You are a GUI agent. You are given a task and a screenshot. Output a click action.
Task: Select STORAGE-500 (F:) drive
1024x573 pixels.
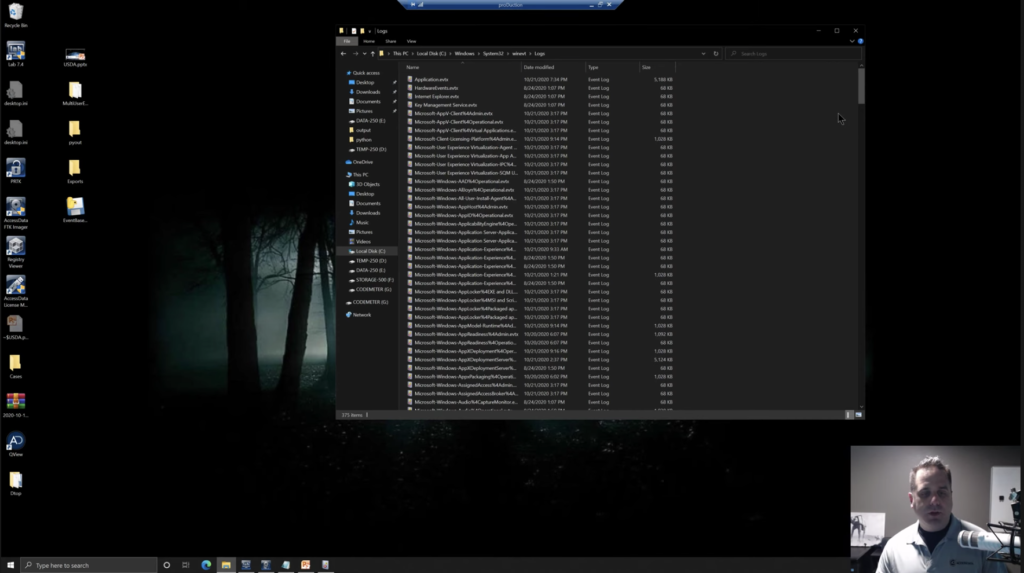point(374,280)
